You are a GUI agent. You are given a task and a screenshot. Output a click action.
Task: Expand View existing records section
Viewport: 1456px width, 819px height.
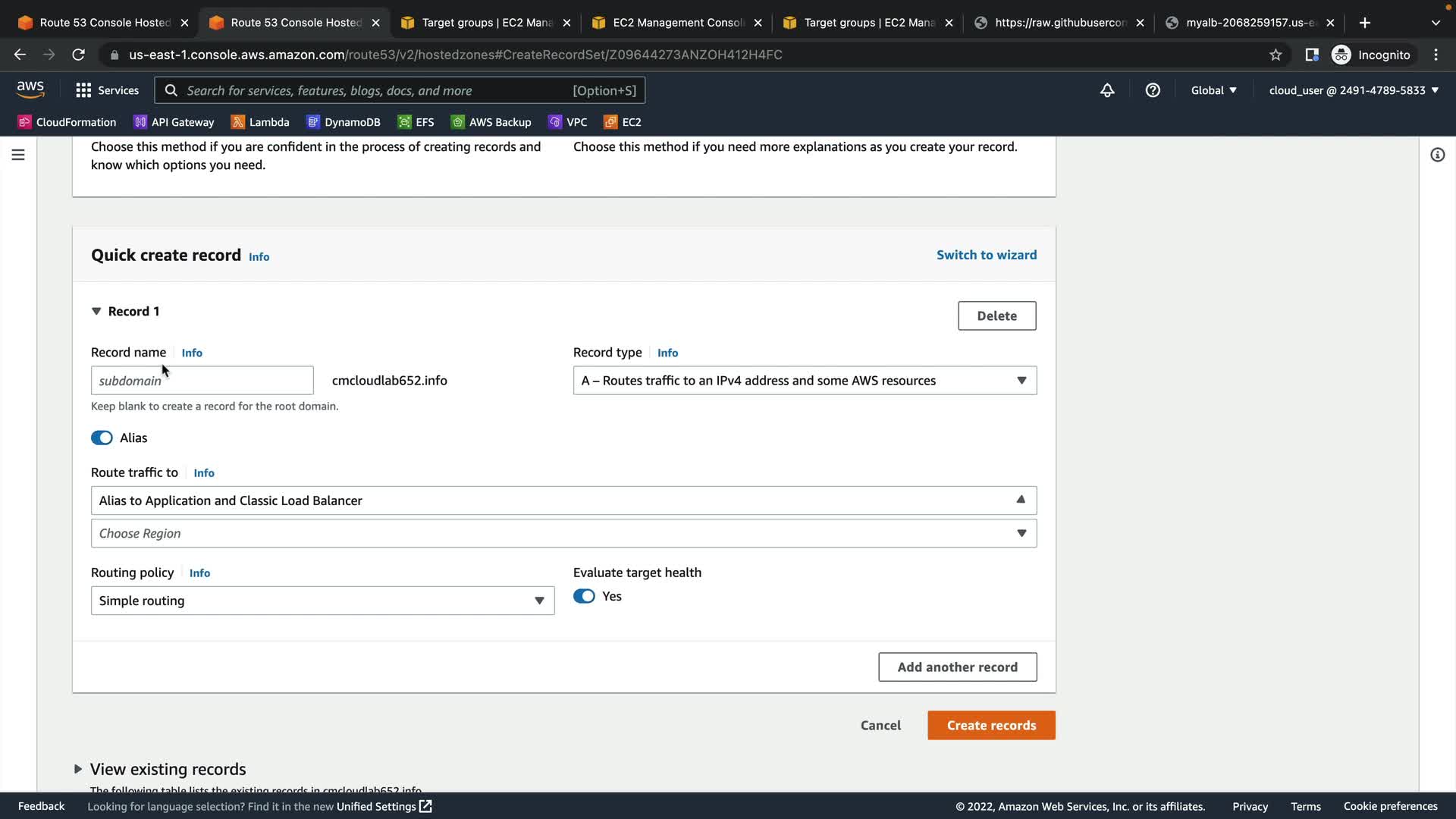coord(78,769)
